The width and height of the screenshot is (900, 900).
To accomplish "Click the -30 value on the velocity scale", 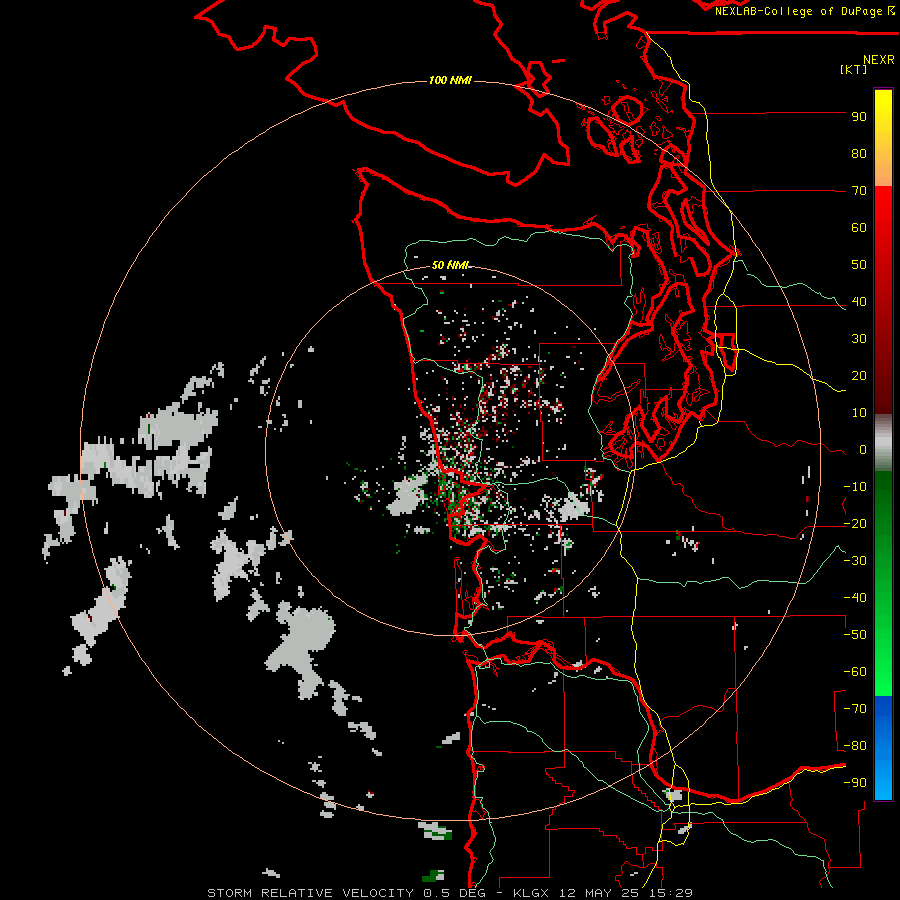I will point(855,561).
